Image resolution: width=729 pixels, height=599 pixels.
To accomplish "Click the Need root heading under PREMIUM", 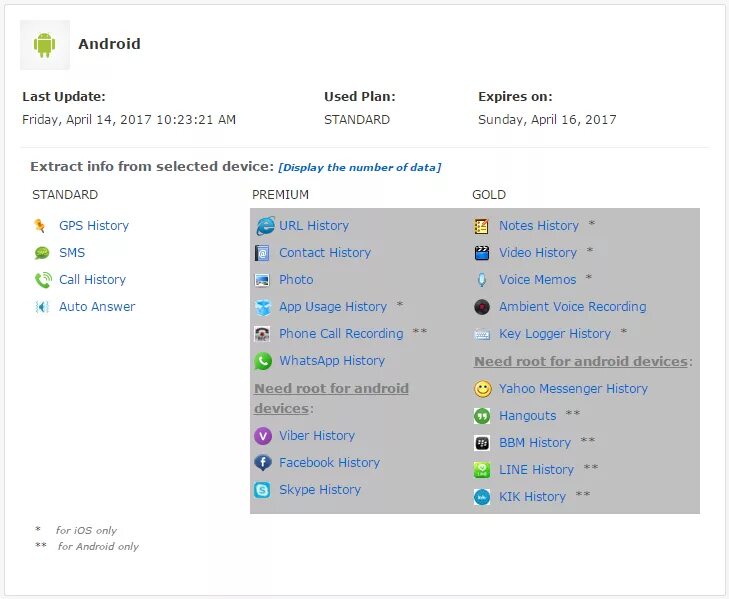I will click(331, 399).
